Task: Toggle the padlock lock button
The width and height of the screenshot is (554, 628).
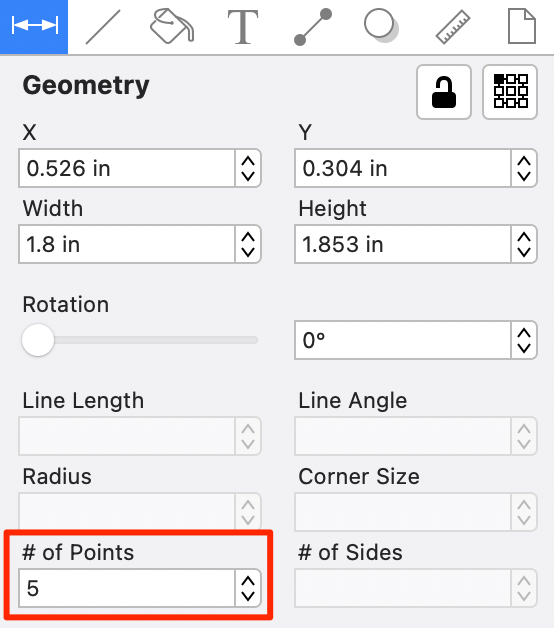Action: tap(444, 92)
